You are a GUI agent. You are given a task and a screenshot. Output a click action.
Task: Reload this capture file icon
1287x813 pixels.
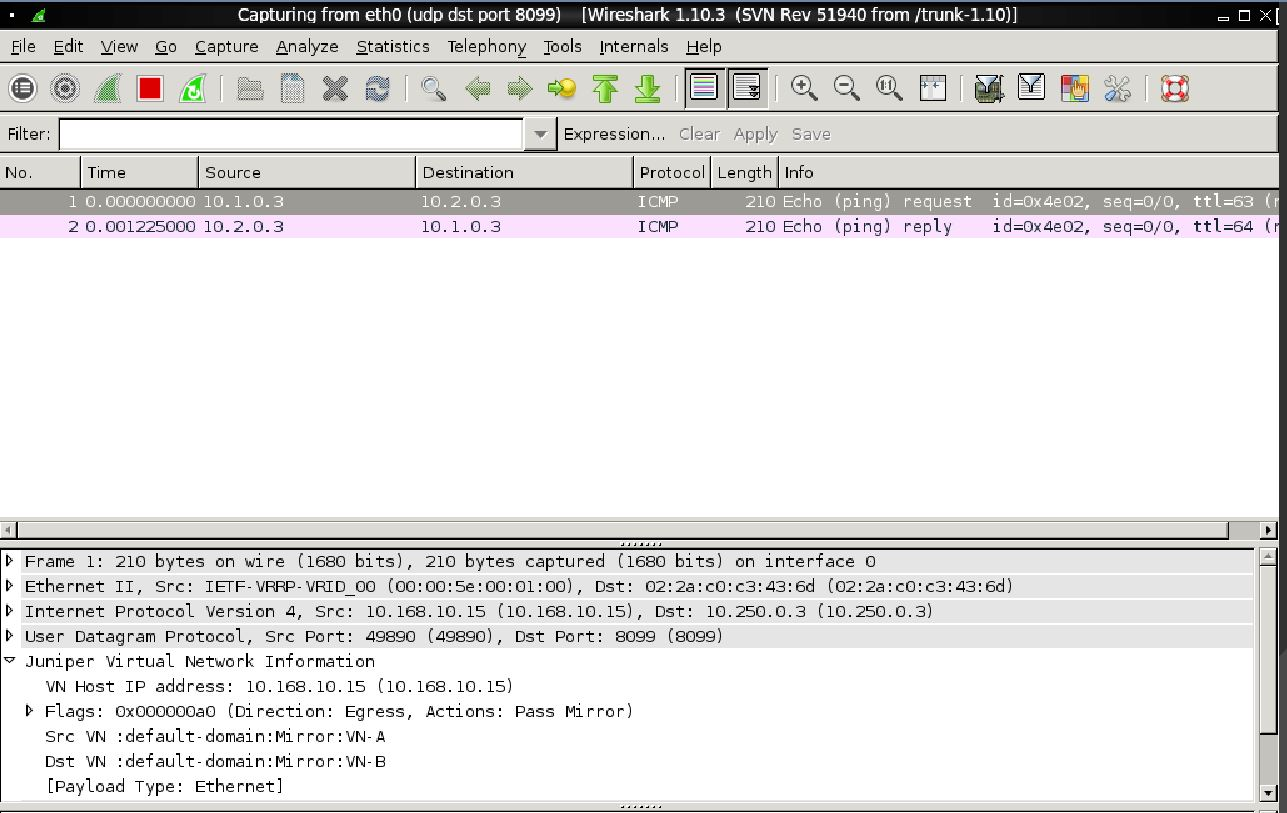coord(377,89)
